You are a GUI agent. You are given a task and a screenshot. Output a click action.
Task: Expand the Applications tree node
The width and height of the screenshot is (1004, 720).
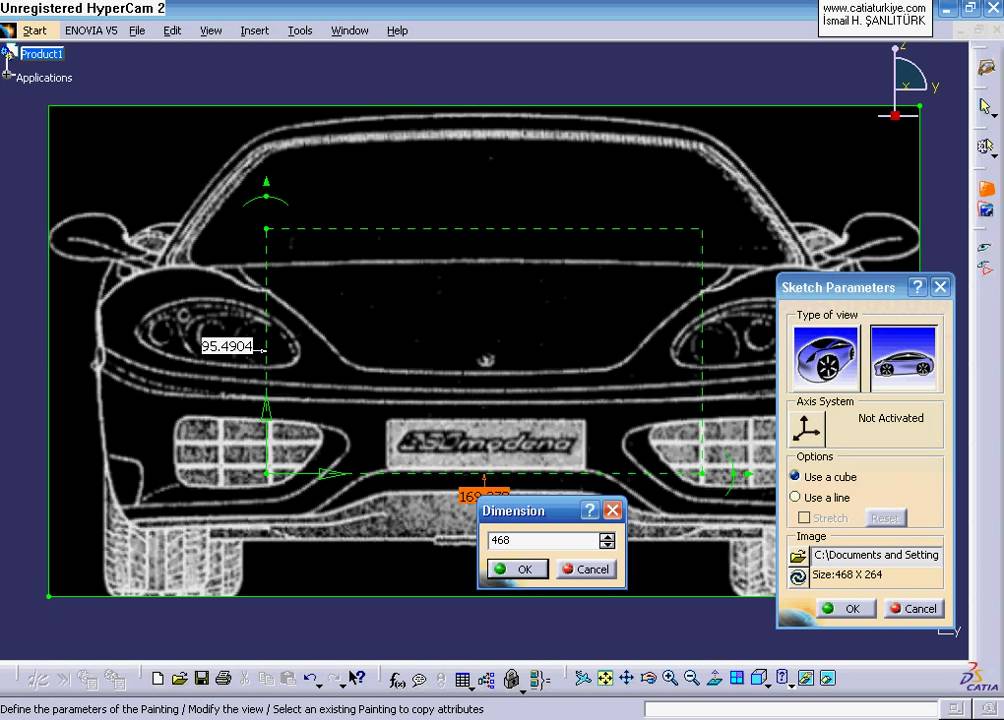tap(6, 75)
